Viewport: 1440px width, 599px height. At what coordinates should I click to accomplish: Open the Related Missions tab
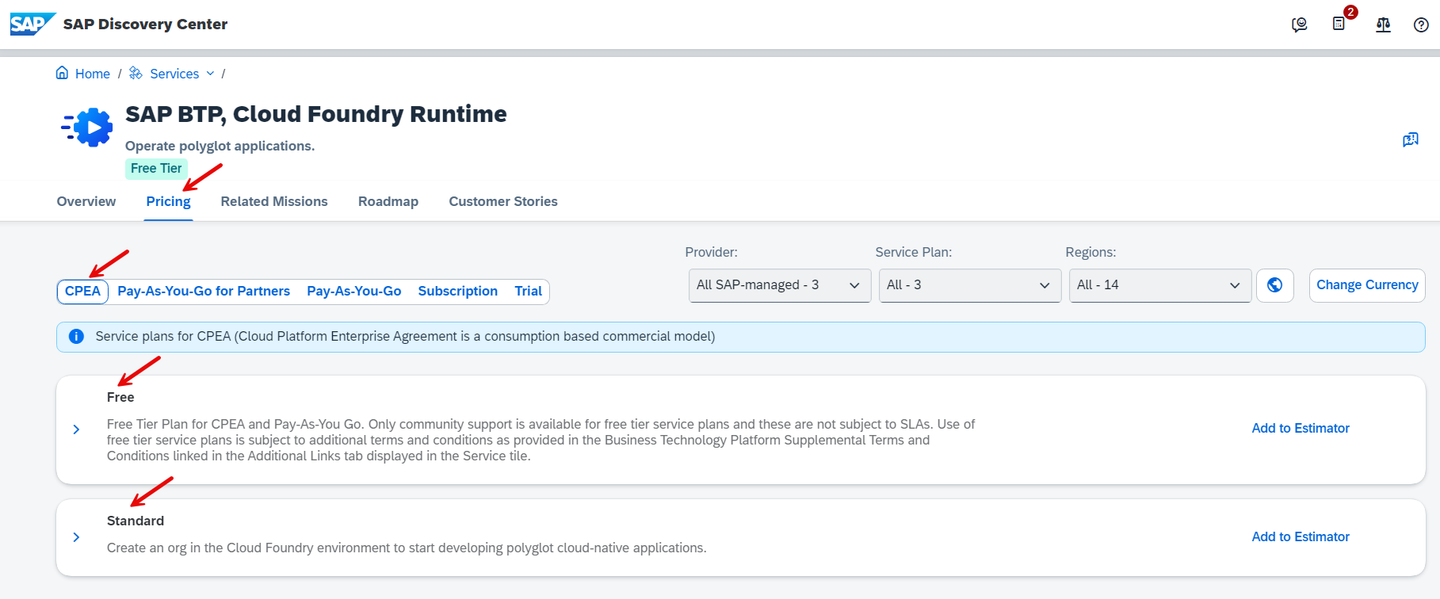click(274, 201)
